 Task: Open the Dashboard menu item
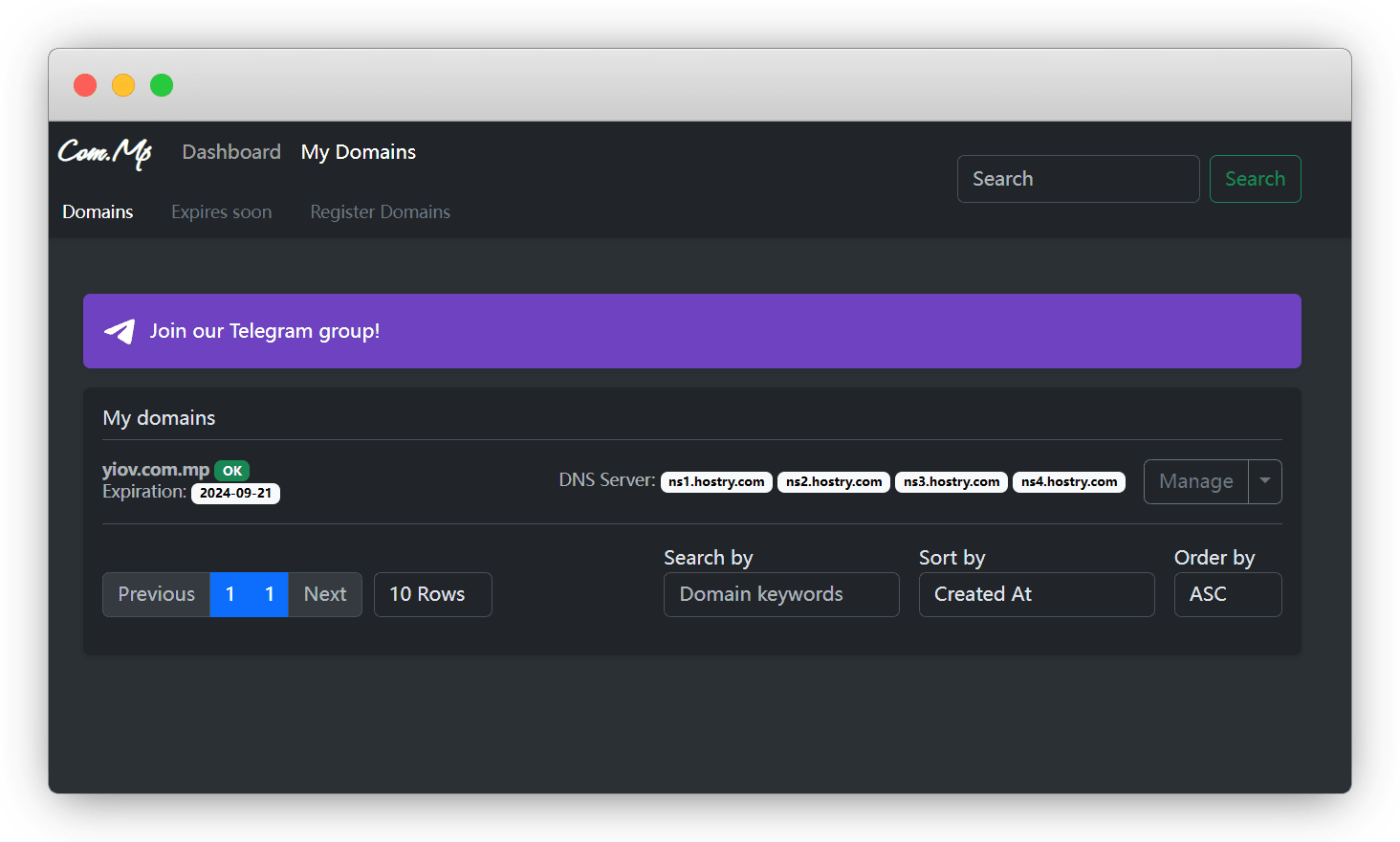231,152
